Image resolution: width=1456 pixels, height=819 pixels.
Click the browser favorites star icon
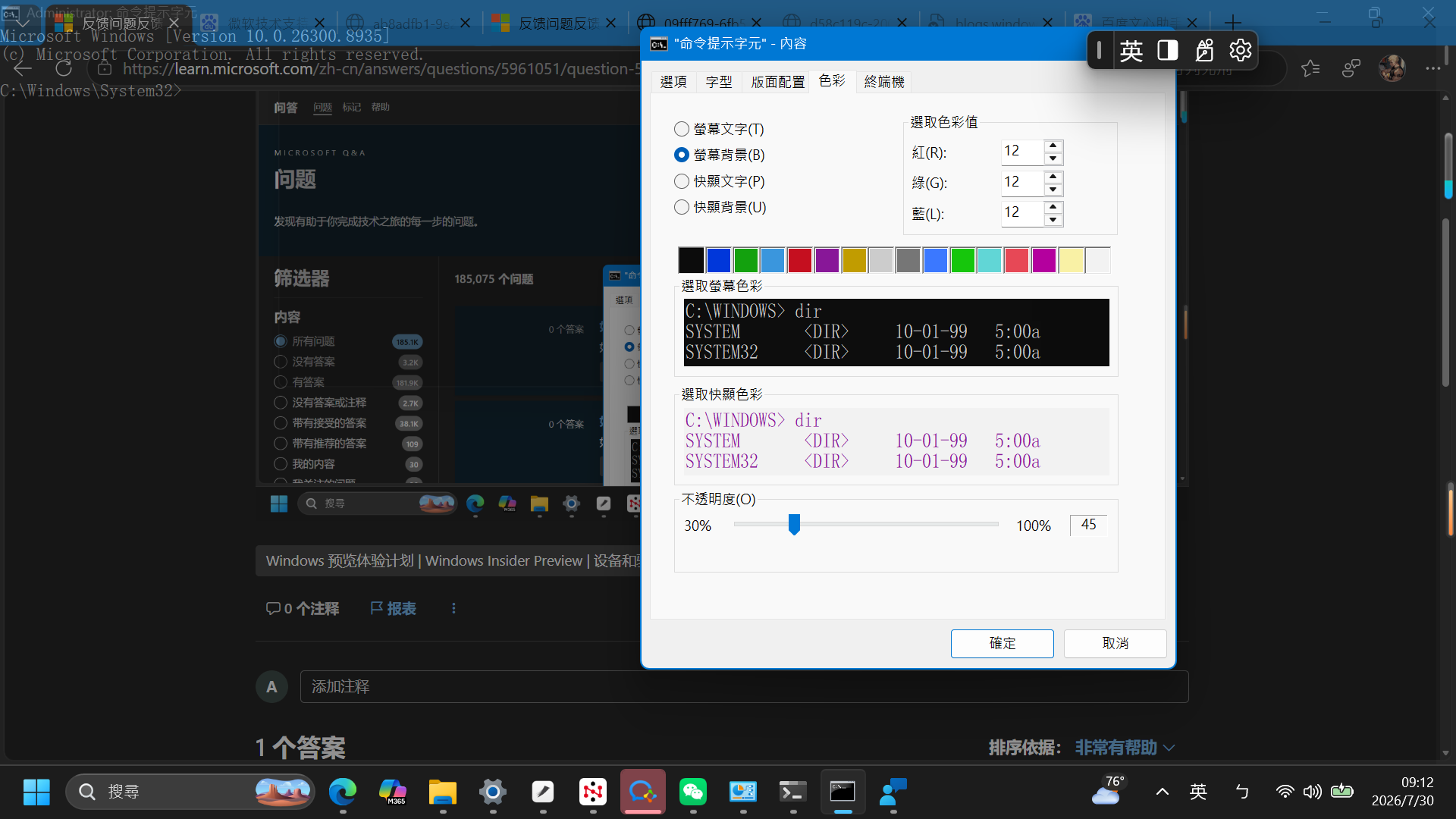(1310, 68)
